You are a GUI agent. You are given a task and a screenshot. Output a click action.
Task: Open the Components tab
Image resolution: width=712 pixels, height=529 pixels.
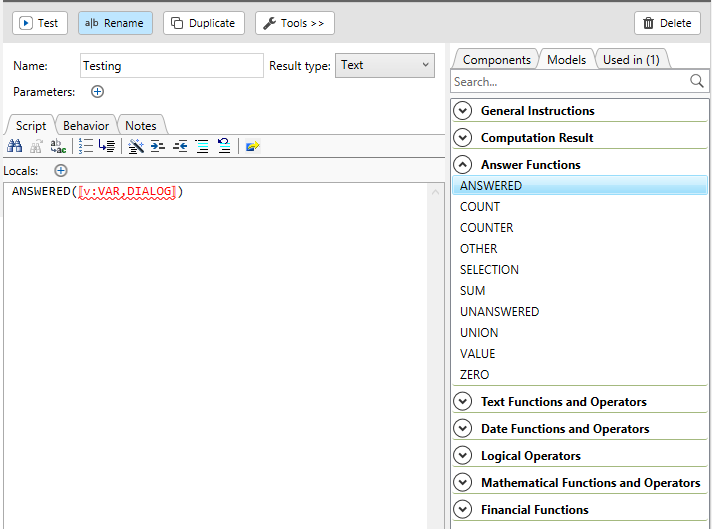496,60
